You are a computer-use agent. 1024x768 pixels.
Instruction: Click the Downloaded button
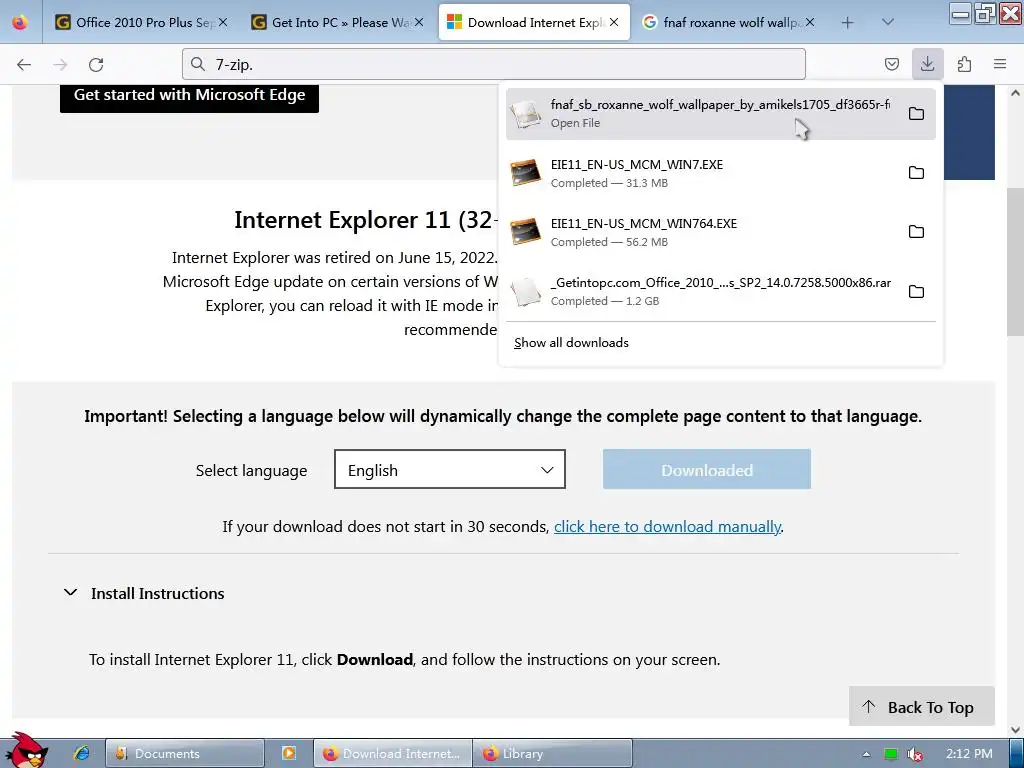(707, 469)
